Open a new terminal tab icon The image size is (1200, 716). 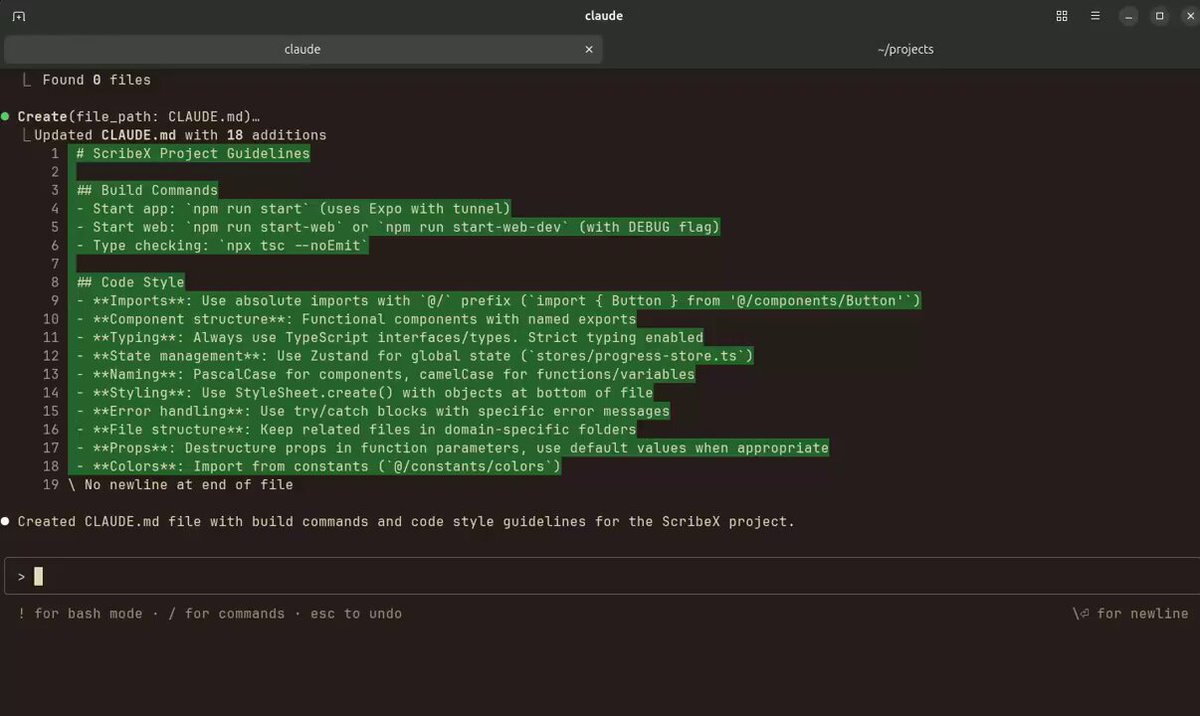[x=20, y=16]
